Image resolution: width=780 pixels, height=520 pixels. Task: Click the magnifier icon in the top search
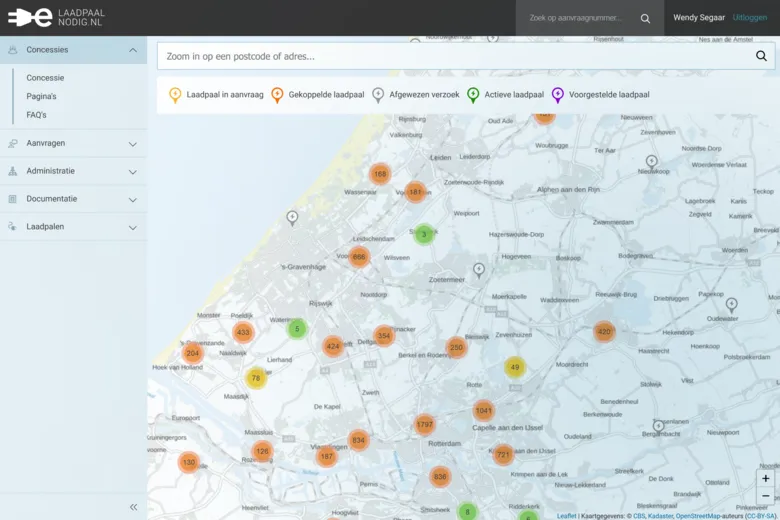(645, 18)
